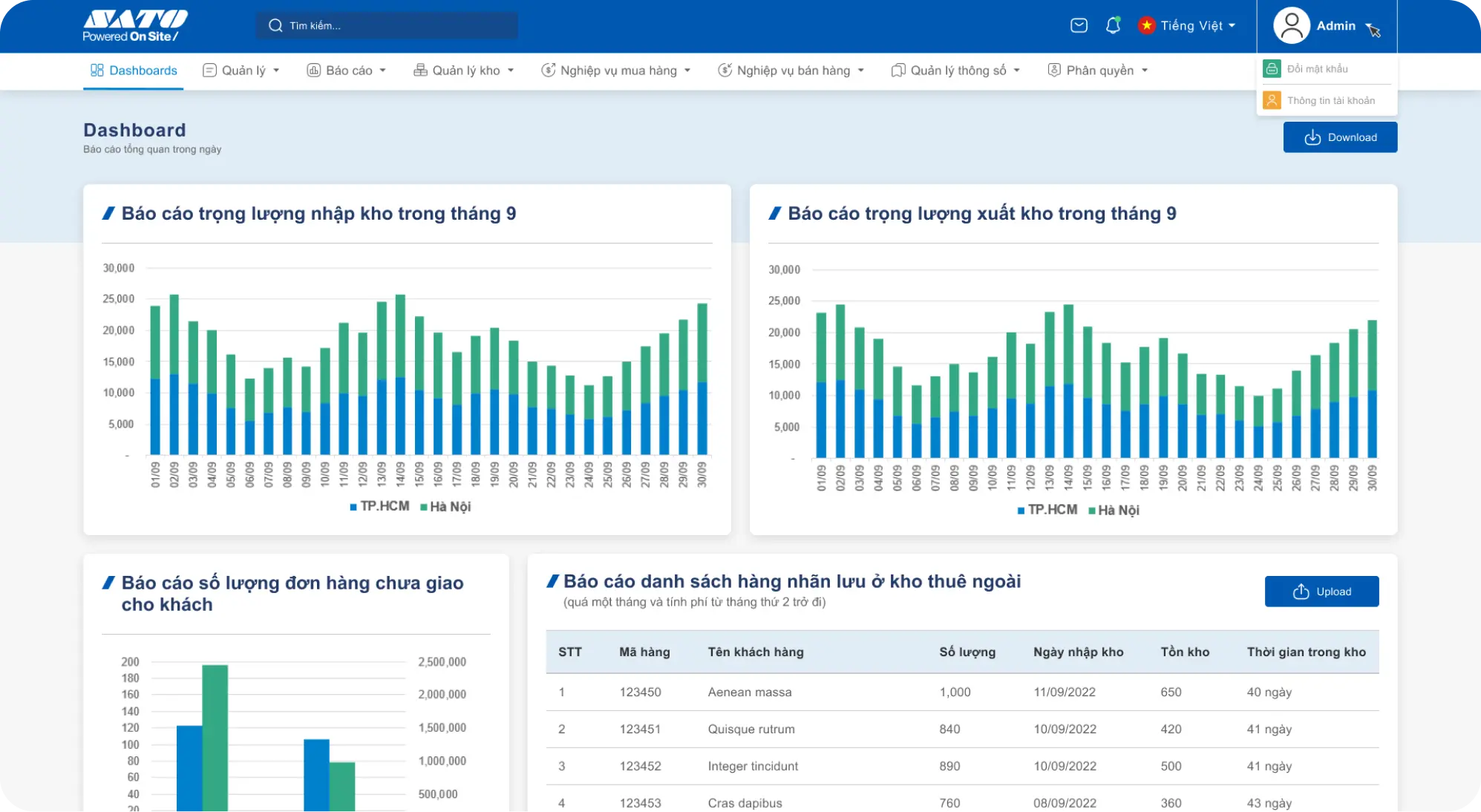Expand Nghiệp vụ mua hàng dropdown arrow
Viewport: 1481px width, 812px height.
pos(687,71)
